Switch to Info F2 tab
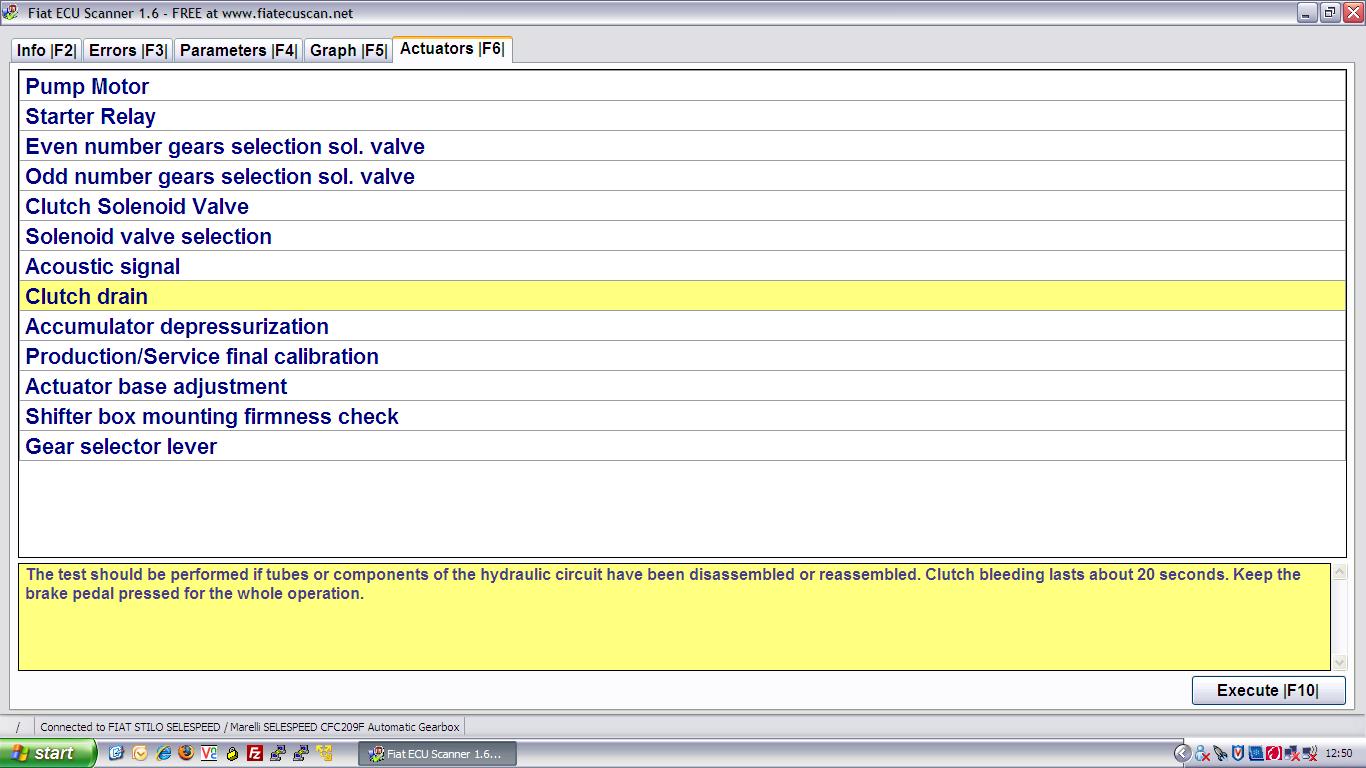 46,50
